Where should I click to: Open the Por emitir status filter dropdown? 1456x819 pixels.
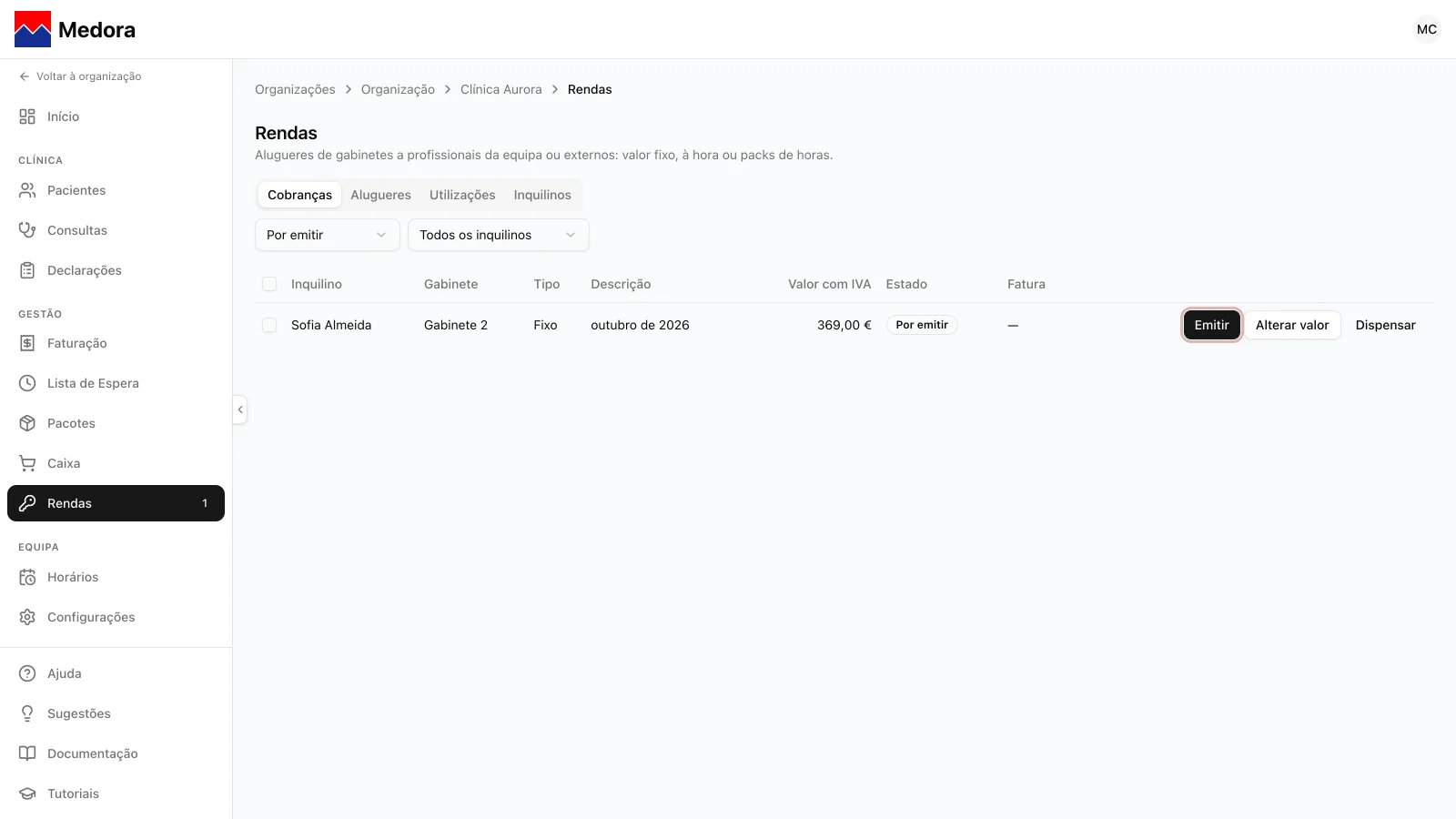click(328, 235)
